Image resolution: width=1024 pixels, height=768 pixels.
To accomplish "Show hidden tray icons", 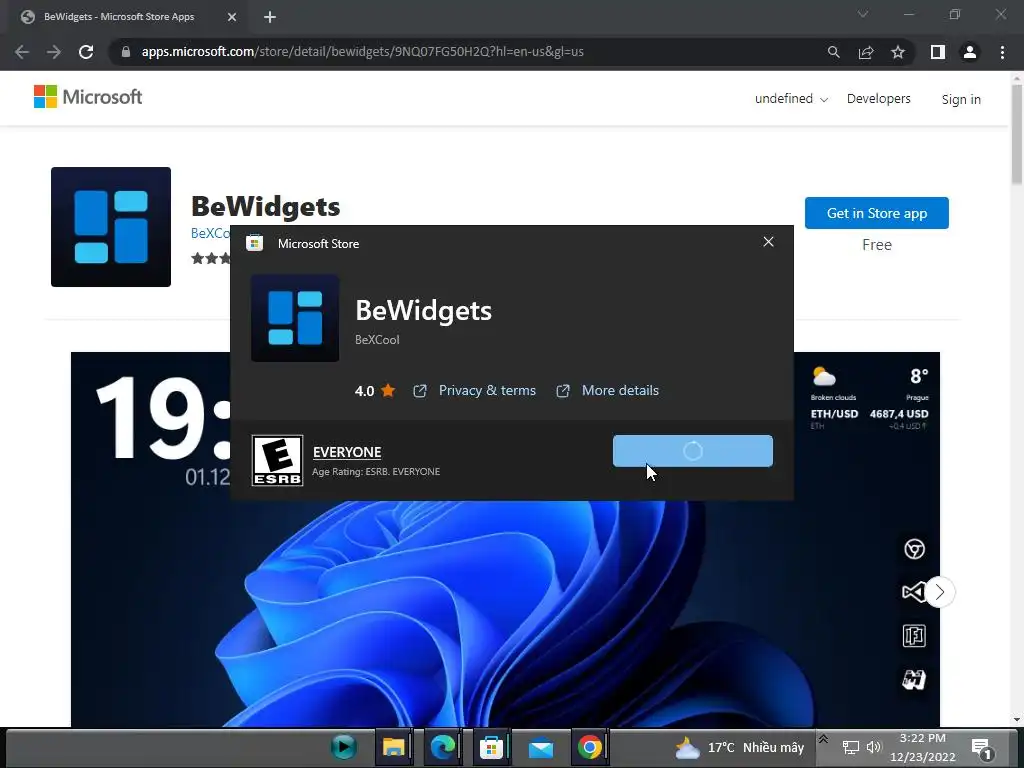I will [824, 739].
